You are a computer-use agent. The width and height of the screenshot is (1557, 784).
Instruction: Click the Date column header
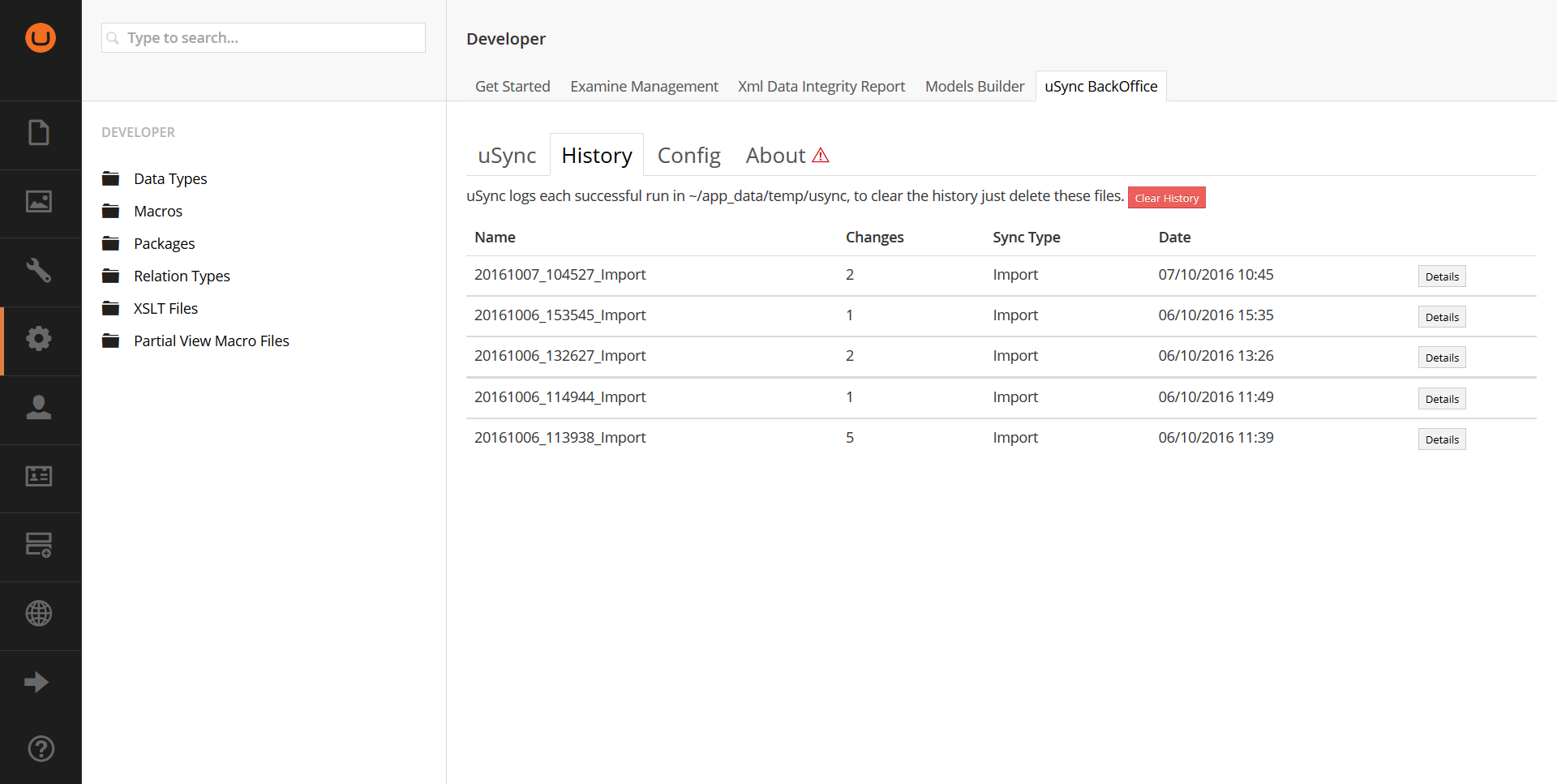tap(1175, 237)
